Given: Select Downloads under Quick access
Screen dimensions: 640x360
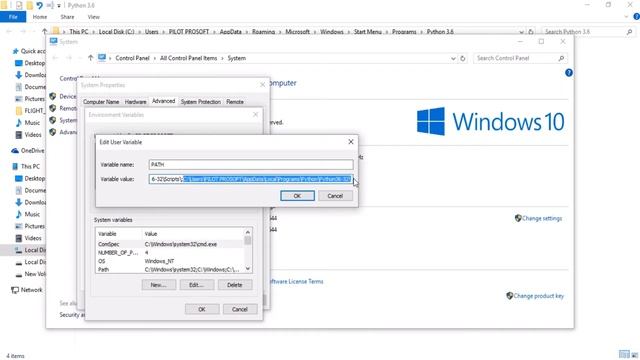Looking at the screenshot, I should [31, 75].
